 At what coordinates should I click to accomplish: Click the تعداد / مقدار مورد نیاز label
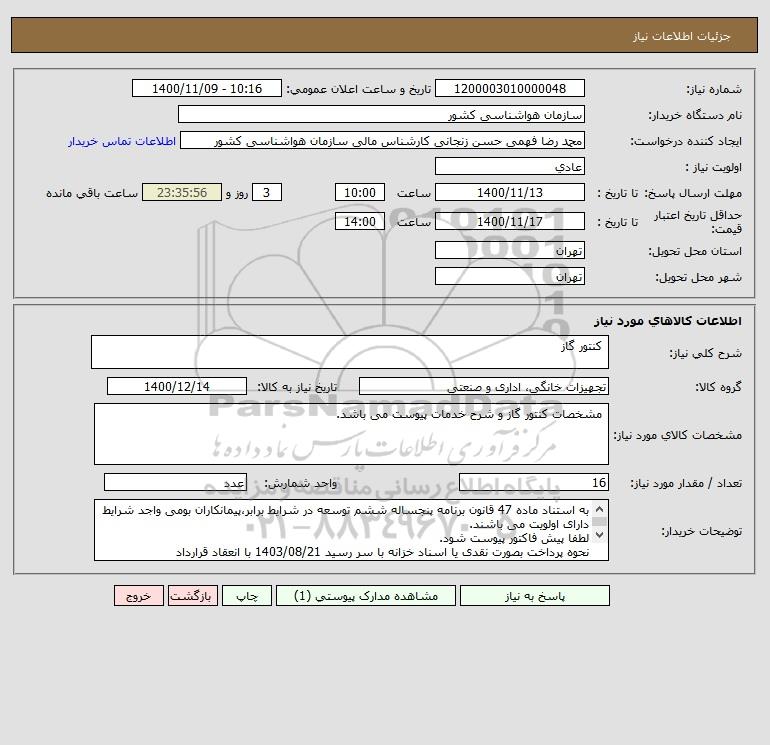[x=686, y=483]
